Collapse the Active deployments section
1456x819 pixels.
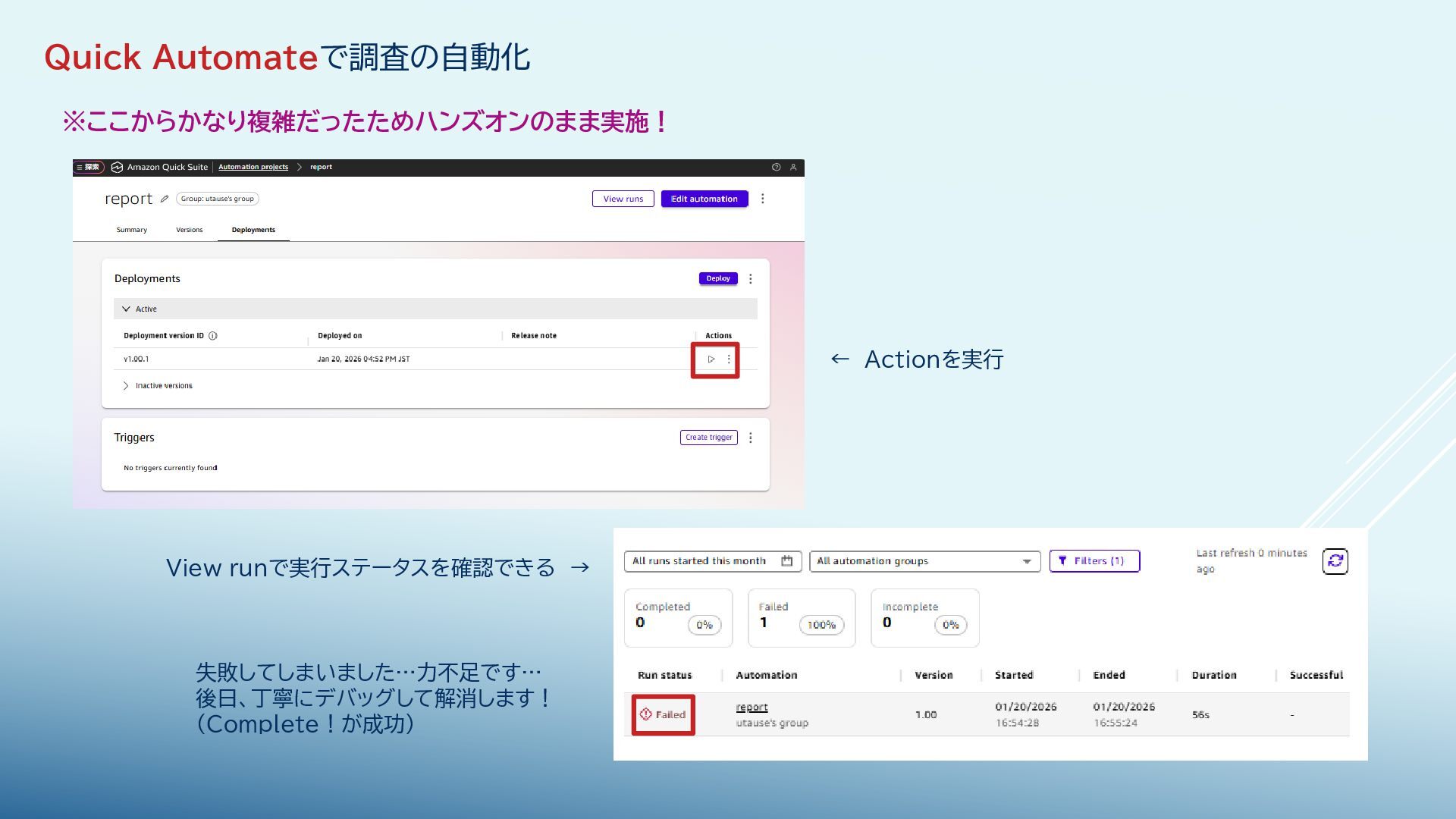[x=127, y=309]
